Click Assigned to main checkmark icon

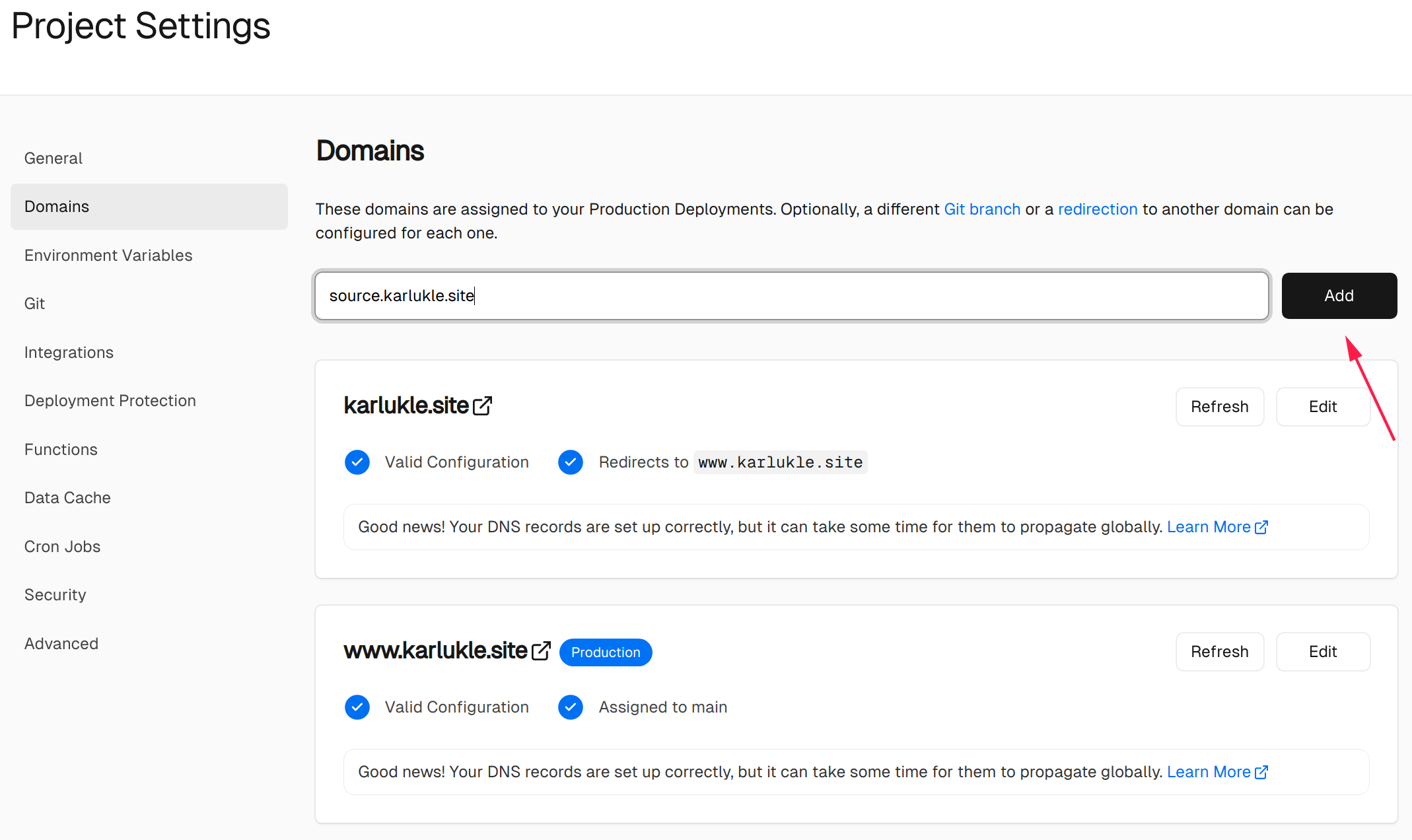[571, 707]
